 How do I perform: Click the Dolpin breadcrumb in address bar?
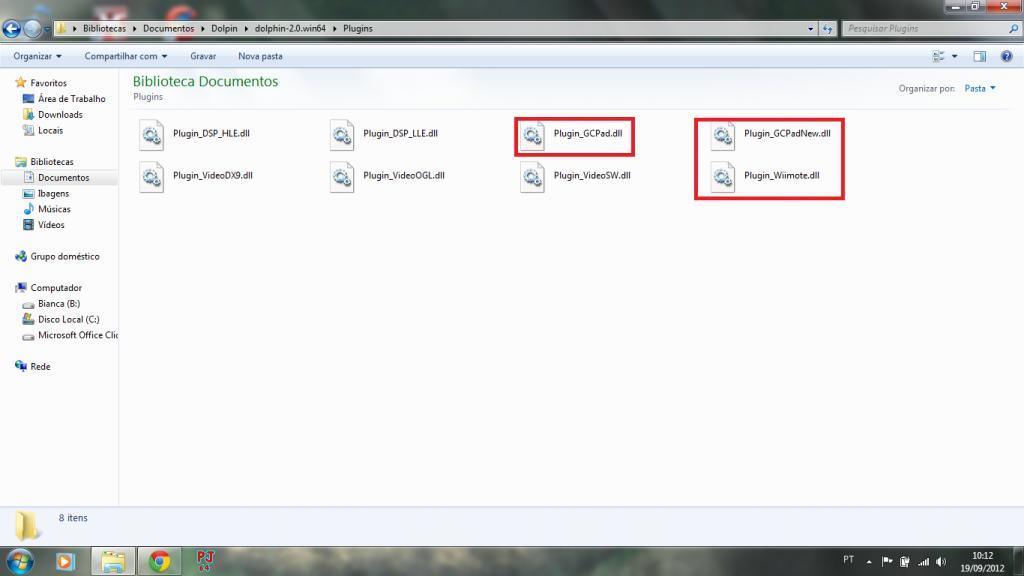point(224,29)
